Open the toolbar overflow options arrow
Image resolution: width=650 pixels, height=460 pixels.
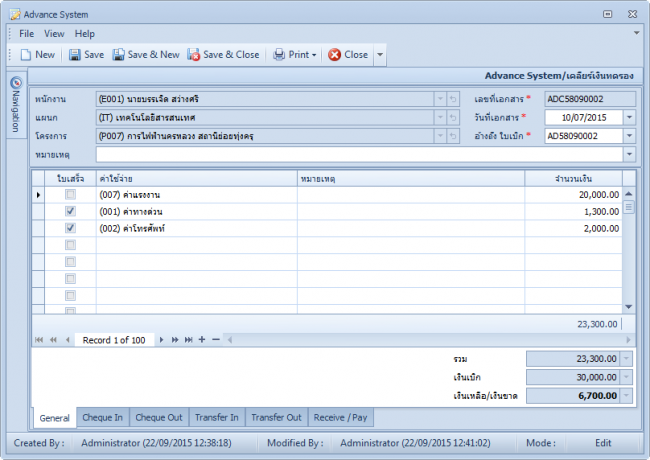380,55
